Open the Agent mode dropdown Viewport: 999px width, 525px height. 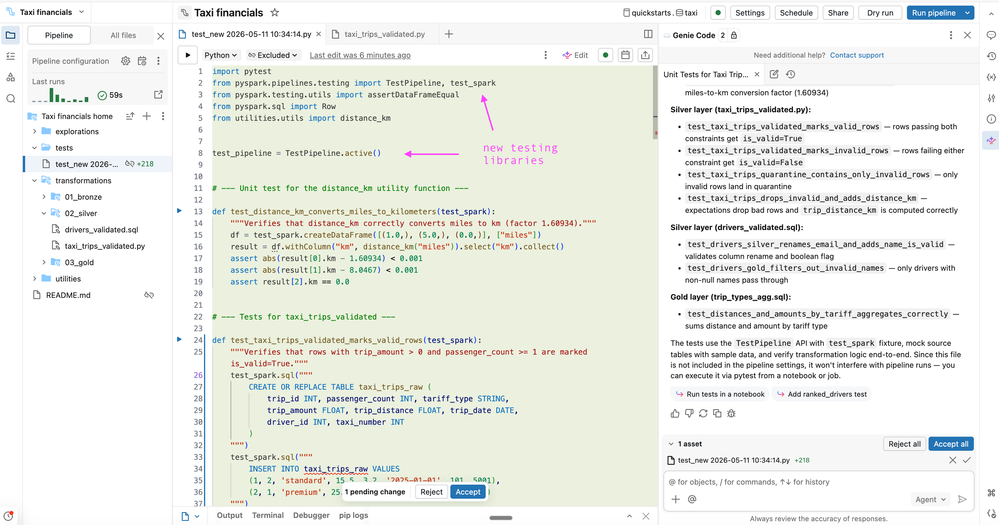coord(931,500)
